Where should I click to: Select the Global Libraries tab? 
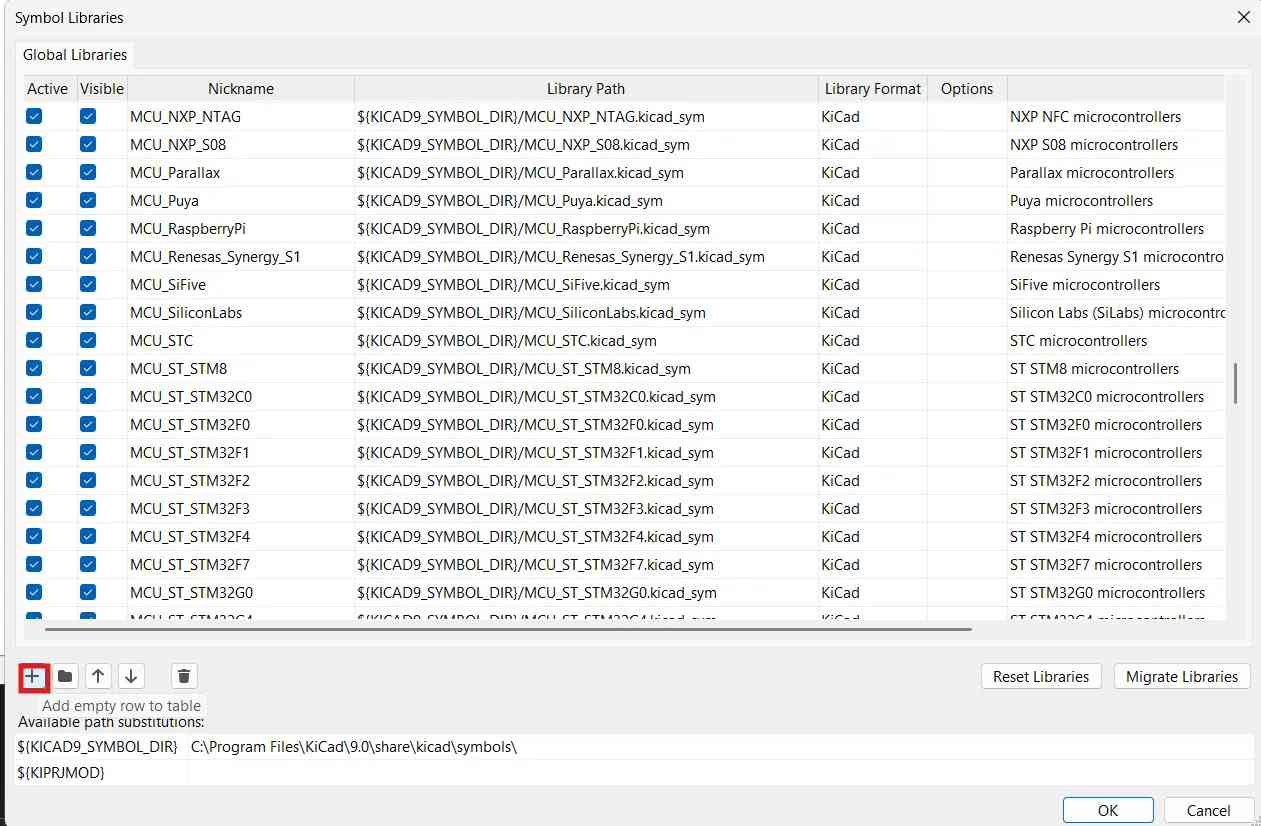pos(75,54)
